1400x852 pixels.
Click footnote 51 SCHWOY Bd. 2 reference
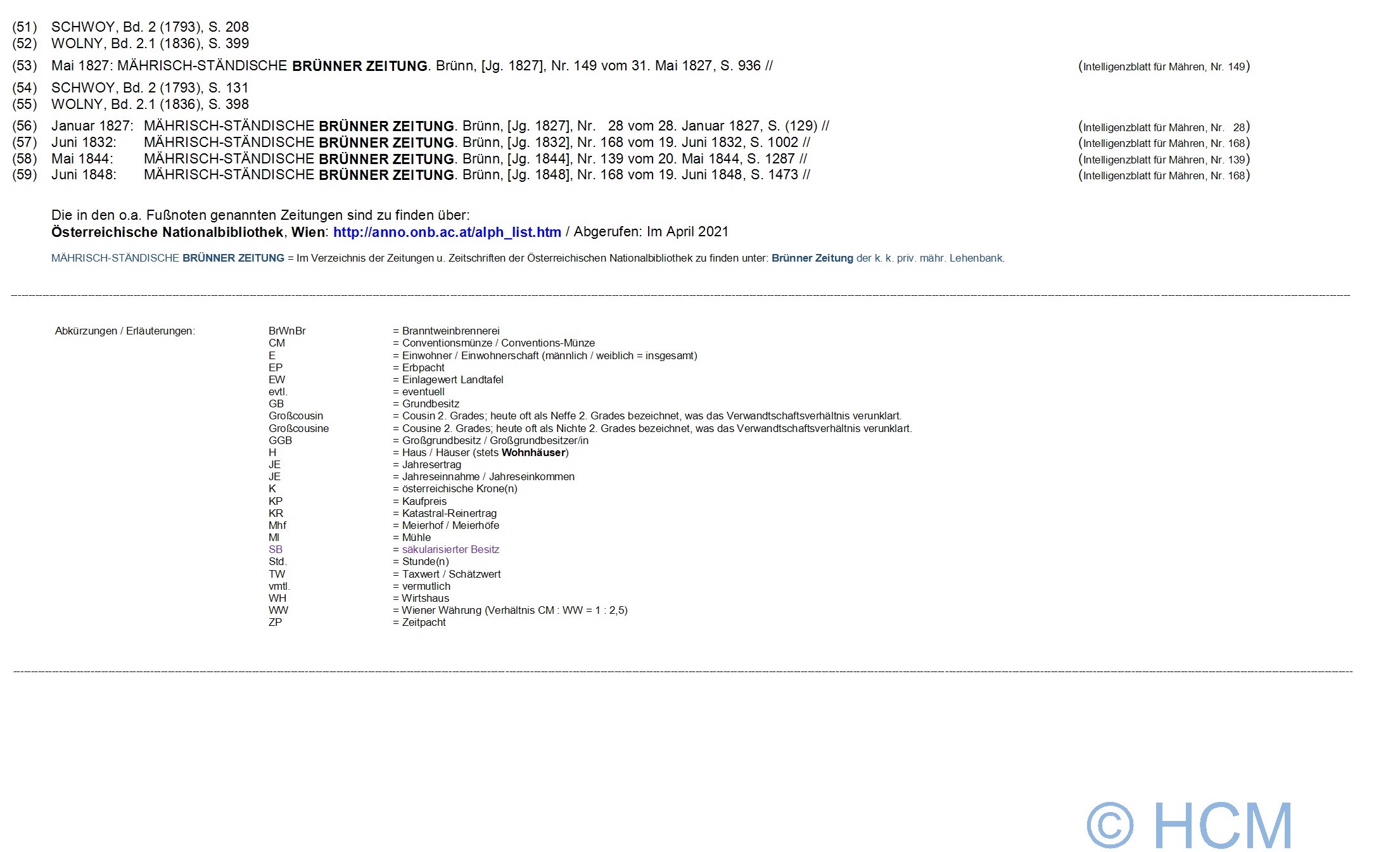point(150,27)
